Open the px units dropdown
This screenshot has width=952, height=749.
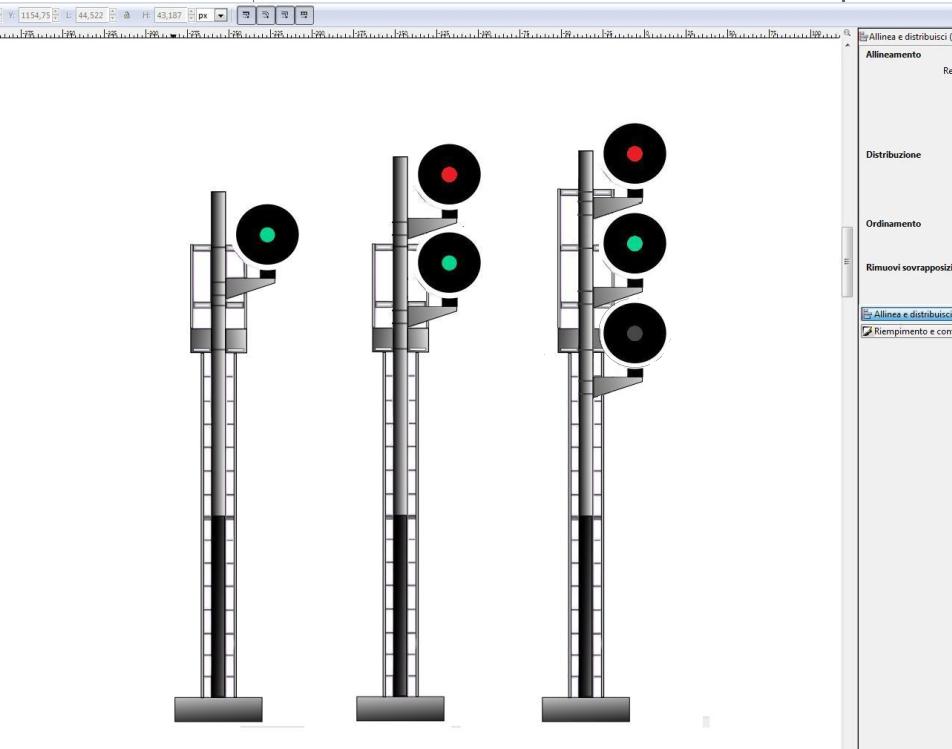(220, 16)
